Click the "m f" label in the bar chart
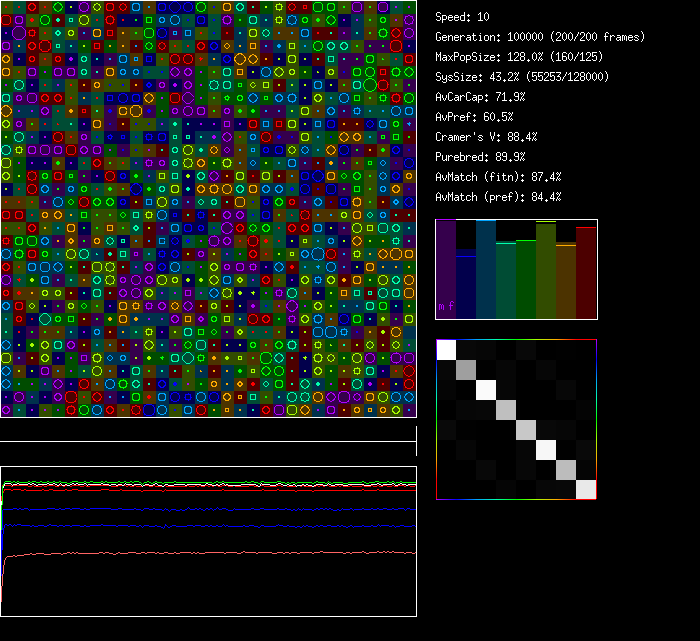Screen dimensions: 700x641 pos(446,306)
